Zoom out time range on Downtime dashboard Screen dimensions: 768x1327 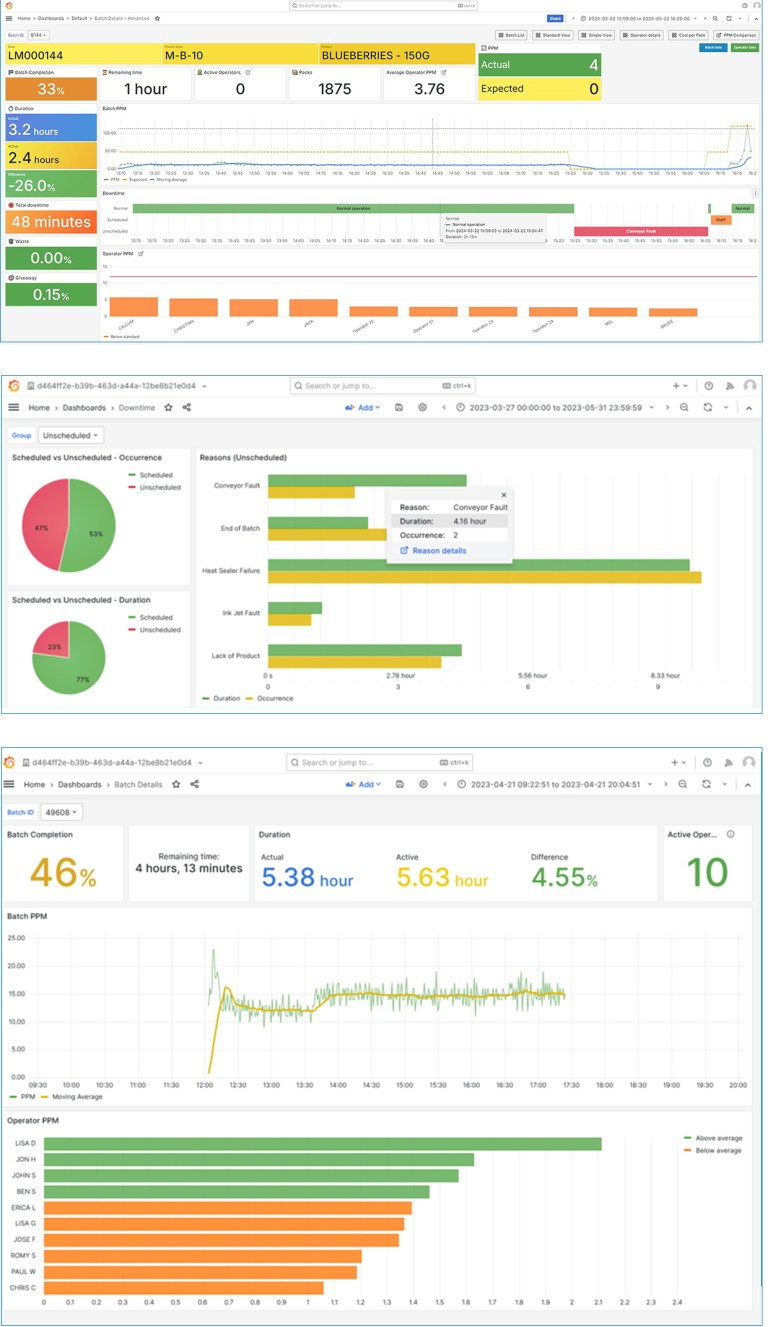click(x=685, y=408)
